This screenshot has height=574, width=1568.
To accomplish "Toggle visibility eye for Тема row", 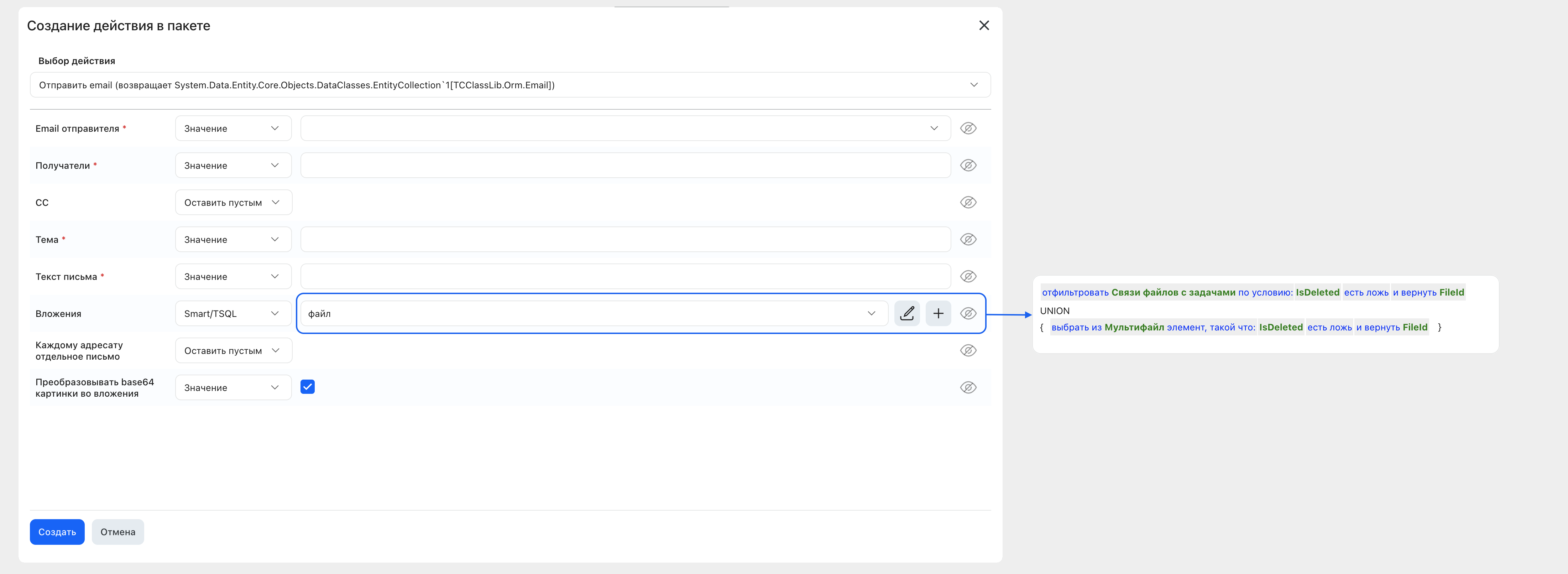I will pyautogui.click(x=968, y=240).
